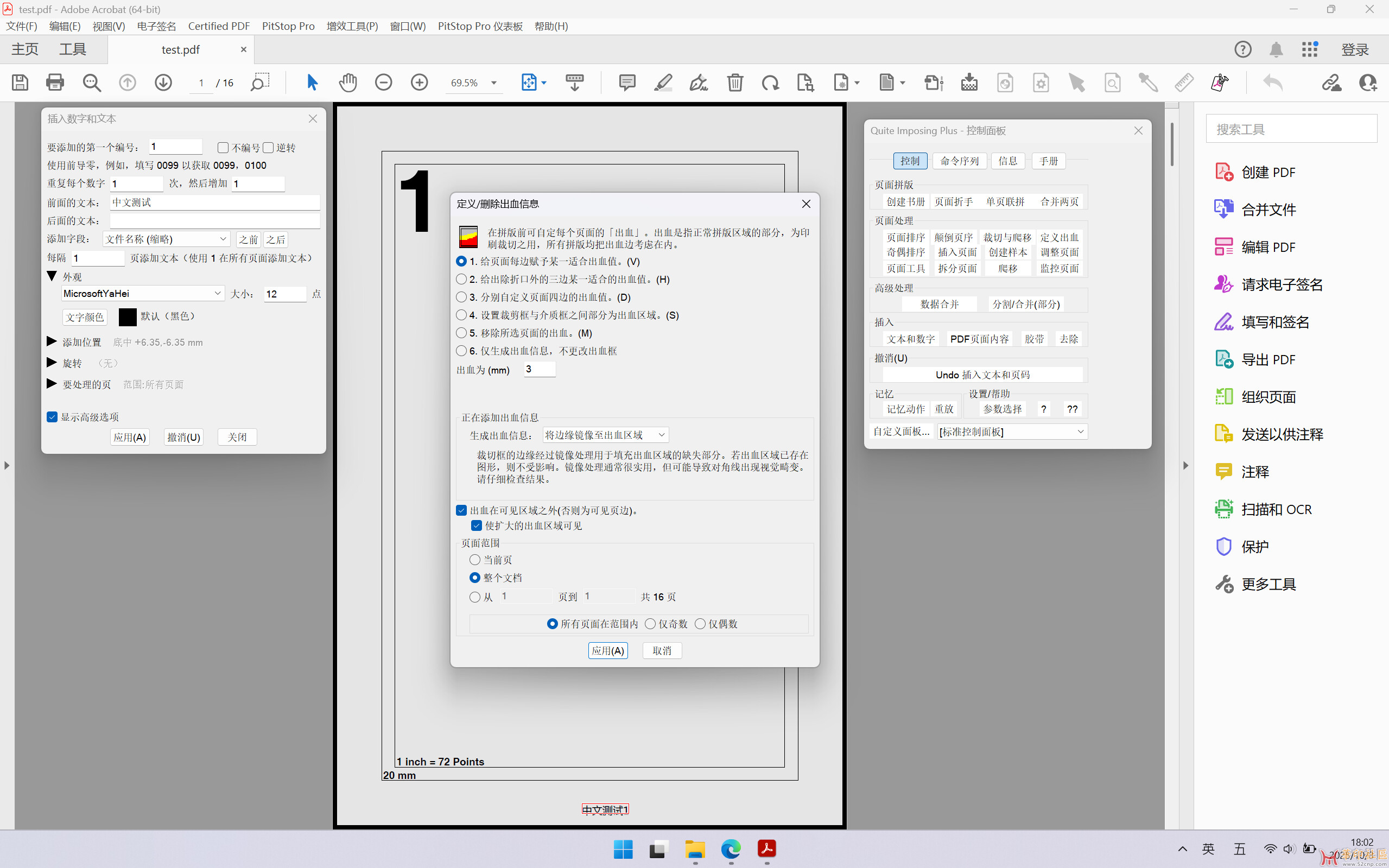The width and height of the screenshot is (1389, 868).
Task: Click the Undo insert text button
Action: pos(982,375)
